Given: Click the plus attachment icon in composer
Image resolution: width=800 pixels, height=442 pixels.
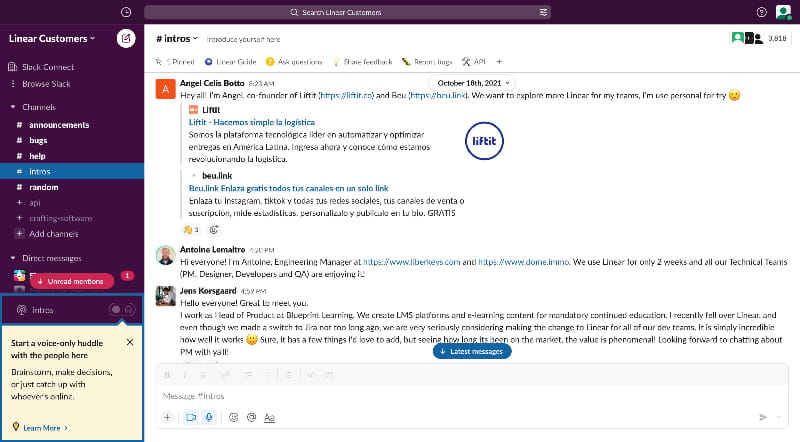Looking at the screenshot, I should tap(167, 418).
